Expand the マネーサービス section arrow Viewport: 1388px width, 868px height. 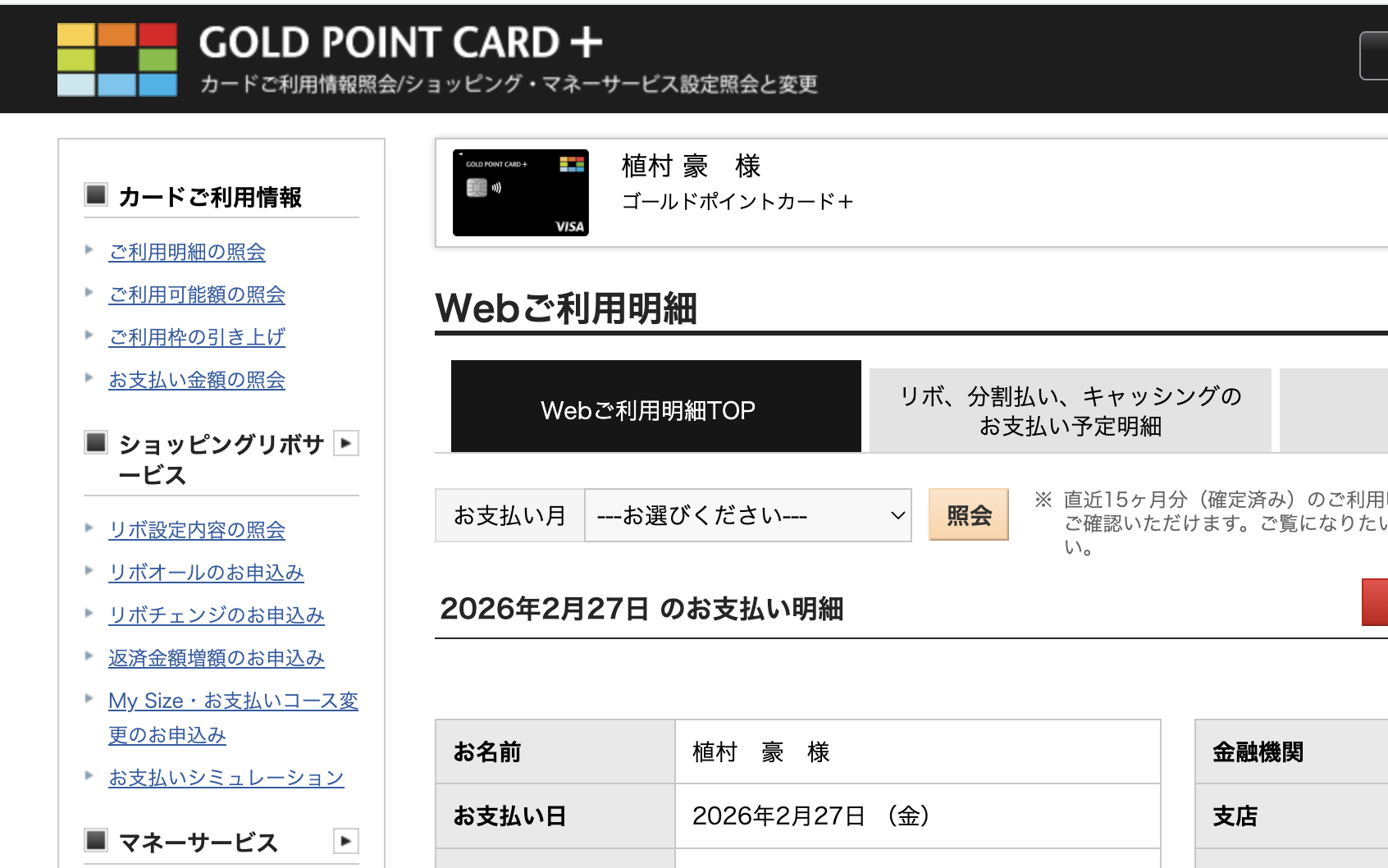(346, 841)
